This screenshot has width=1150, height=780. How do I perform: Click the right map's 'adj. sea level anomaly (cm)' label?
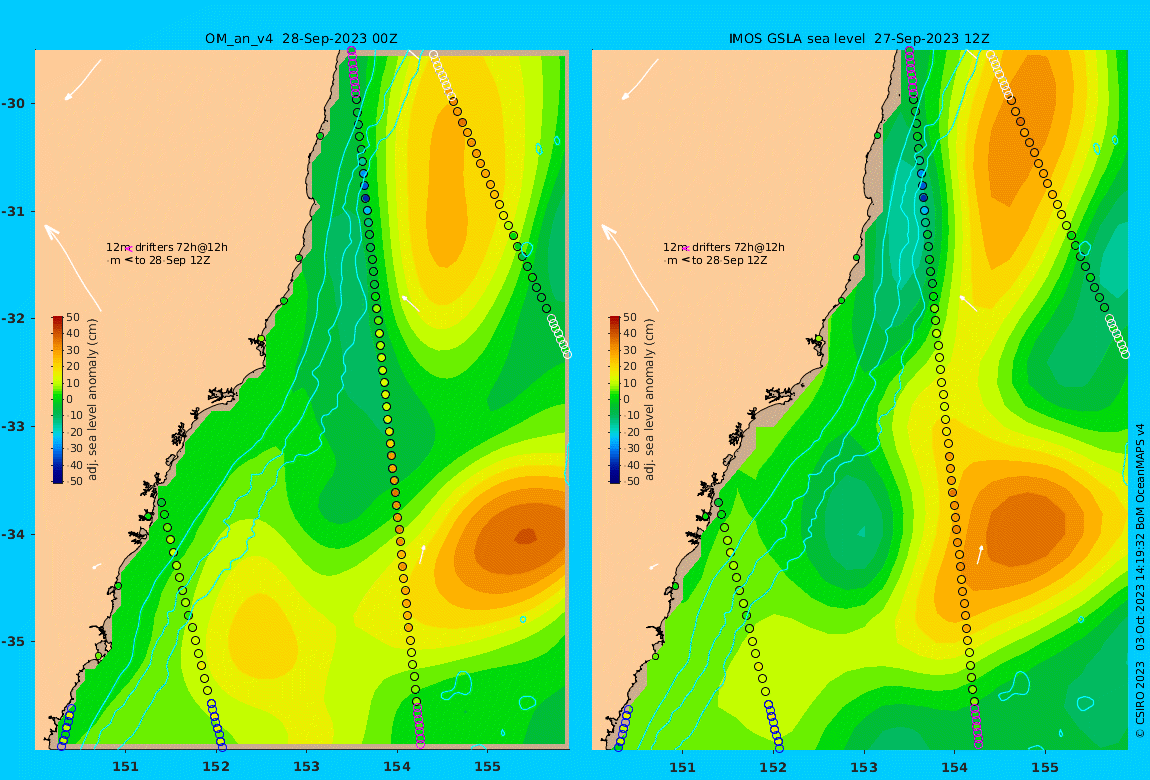(650, 400)
